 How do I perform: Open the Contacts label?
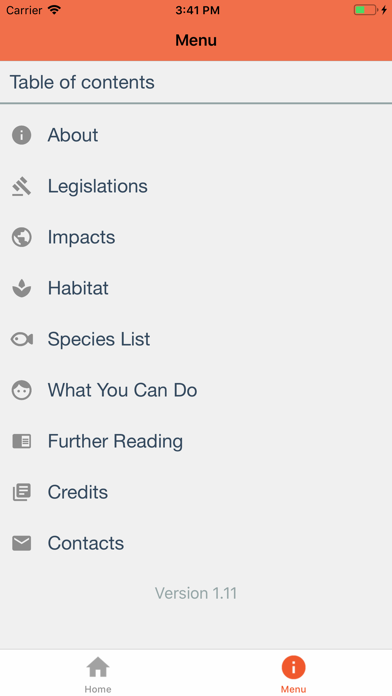(86, 543)
